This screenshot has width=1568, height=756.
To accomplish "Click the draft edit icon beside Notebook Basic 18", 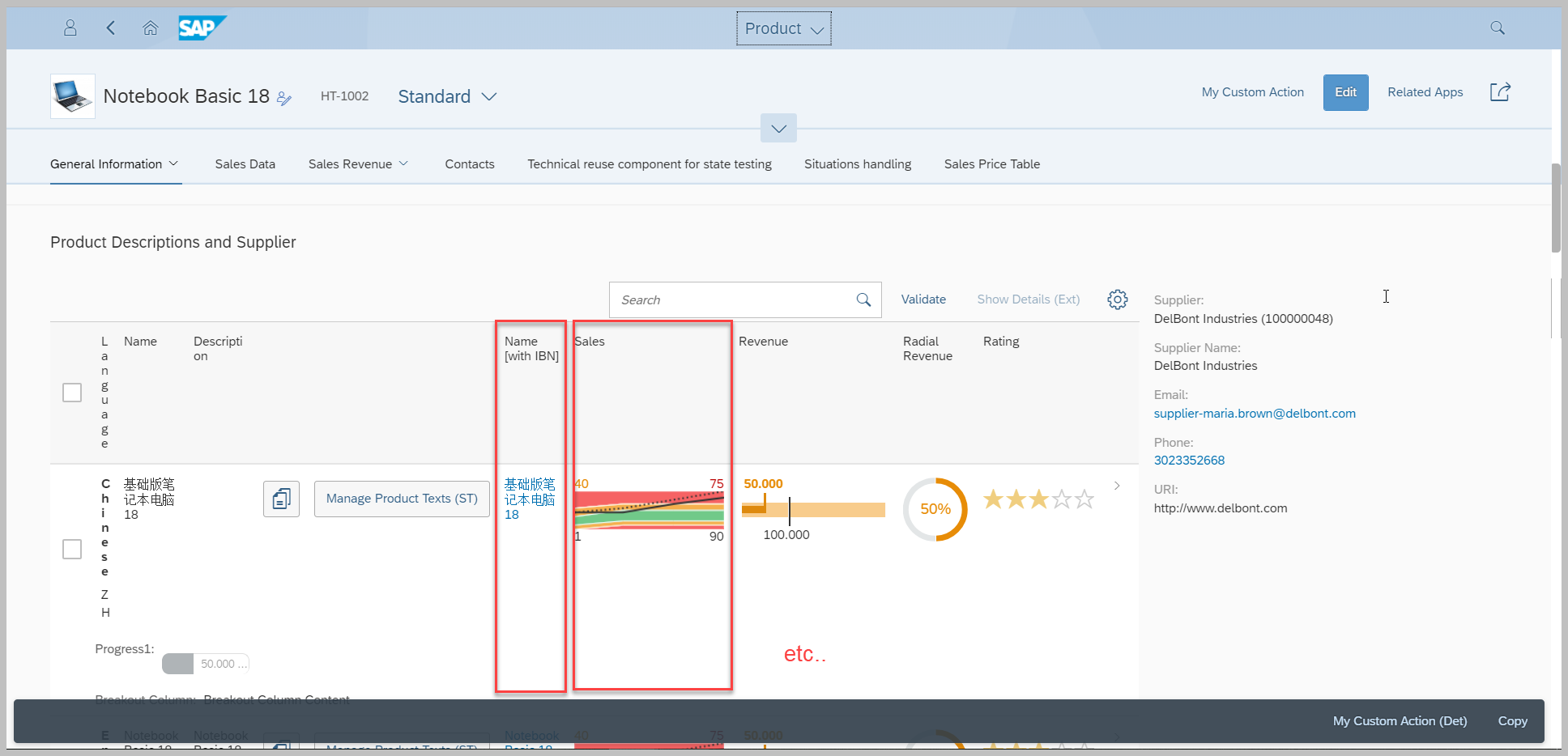I will coord(283,99).
